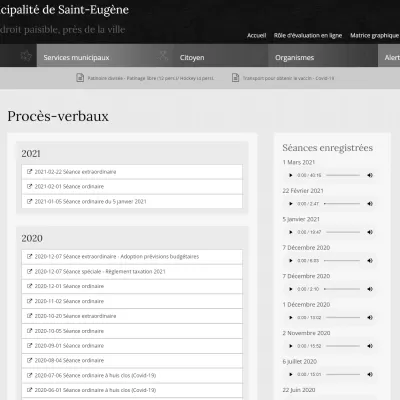Go to Accueil page
Viewport: 400px width, 400px height.
click(256, 35)
